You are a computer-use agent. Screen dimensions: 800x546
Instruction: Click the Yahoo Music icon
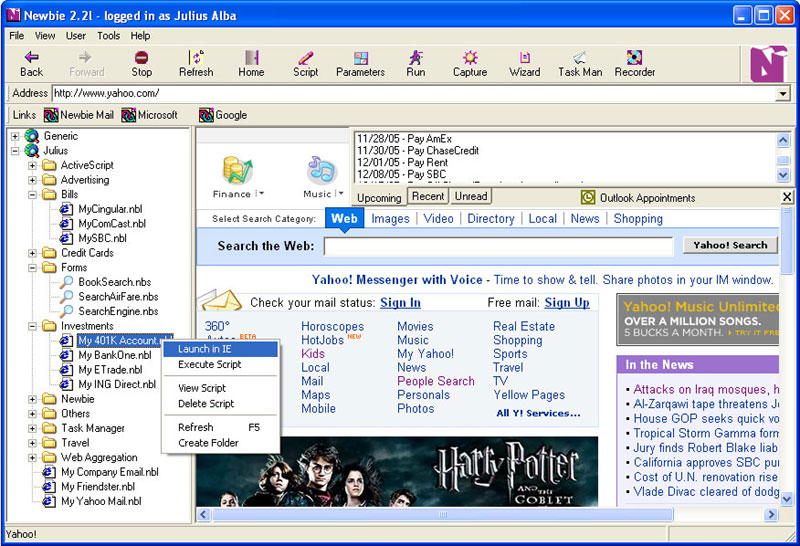[322, 170]
